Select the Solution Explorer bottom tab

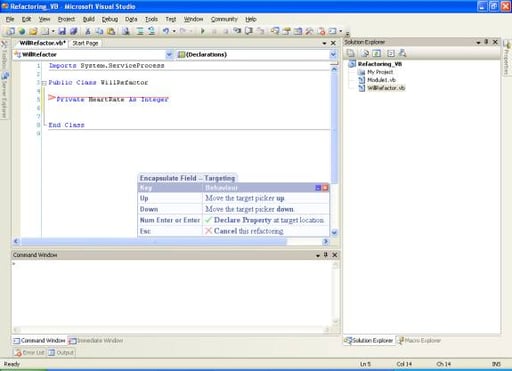pos(369,340)
